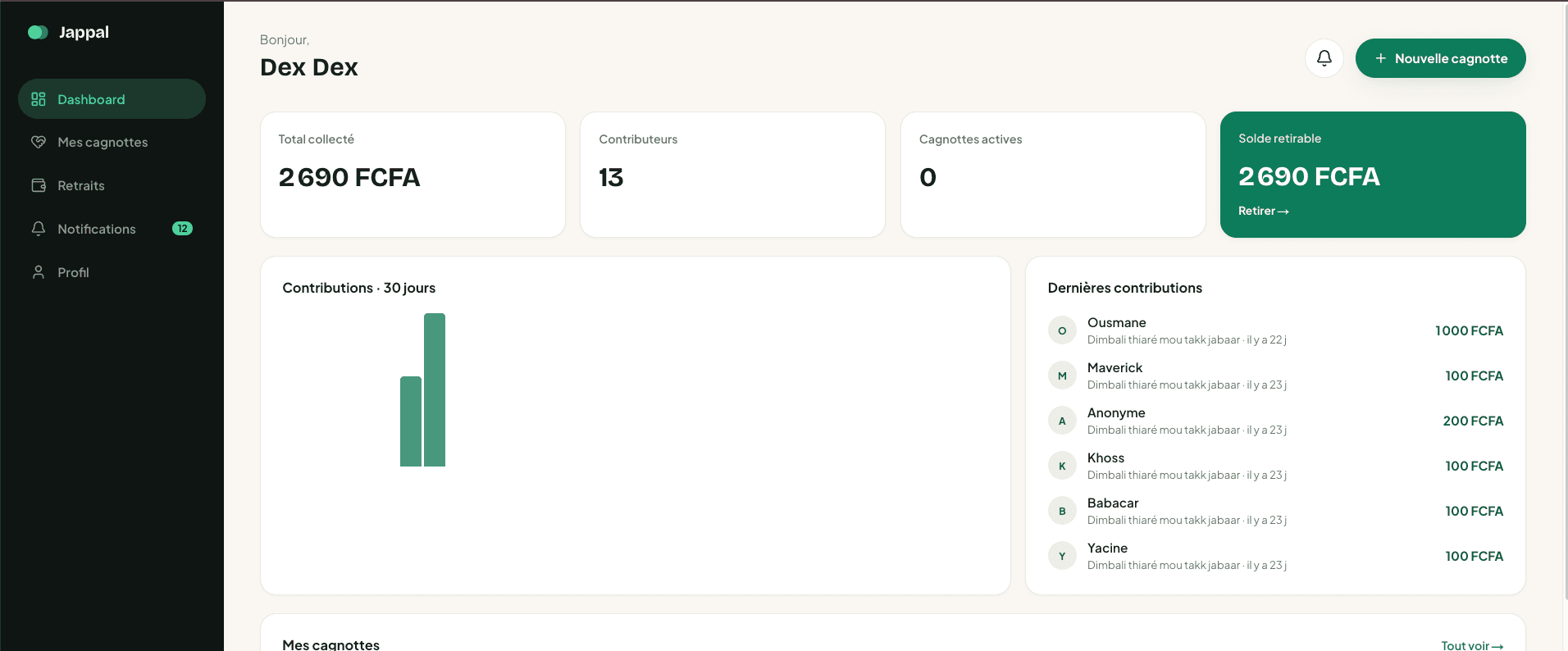
Task: Open the Dashboard menu item
Action: pos(112,99)
